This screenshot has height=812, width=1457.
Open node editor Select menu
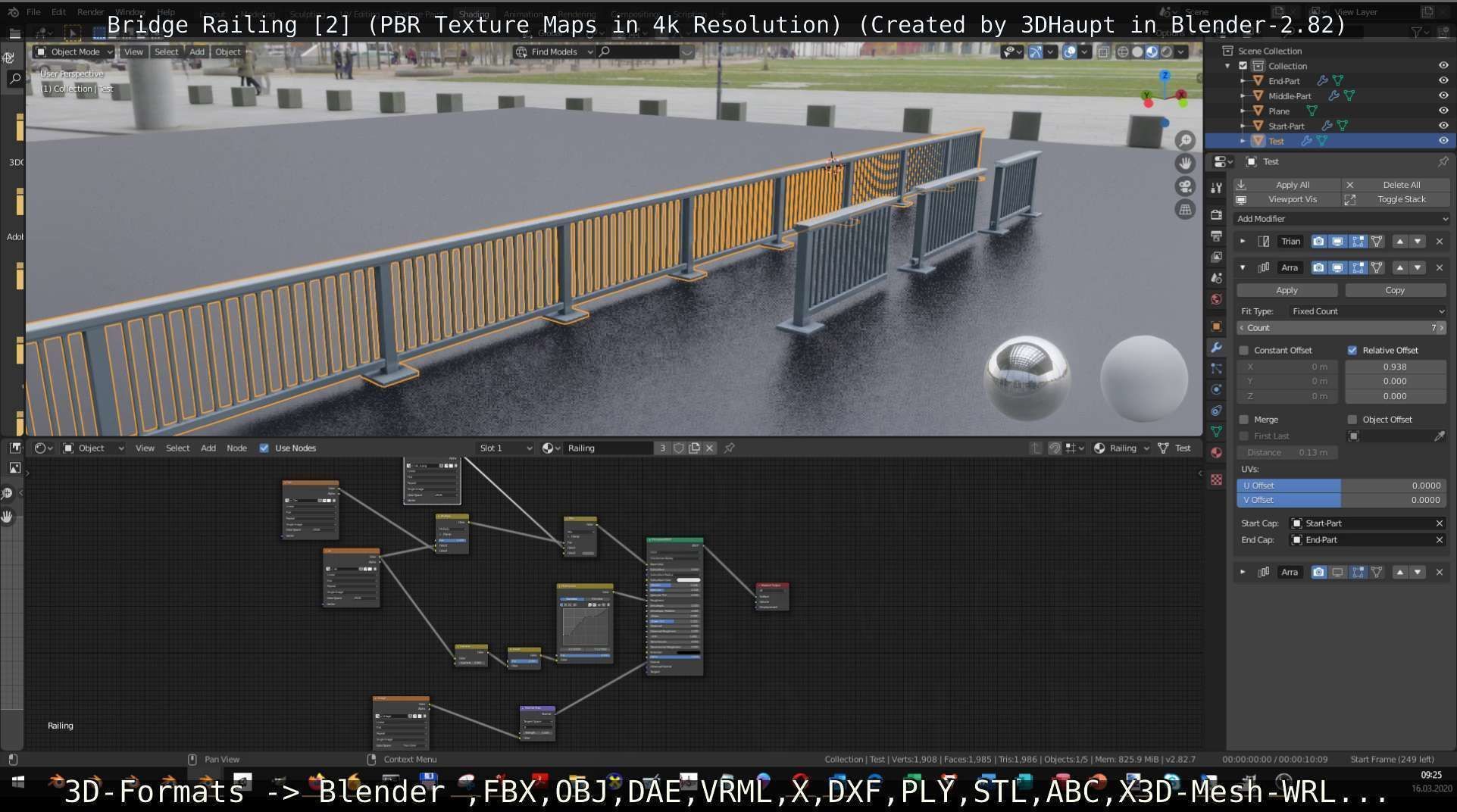[x=177, y=448]
